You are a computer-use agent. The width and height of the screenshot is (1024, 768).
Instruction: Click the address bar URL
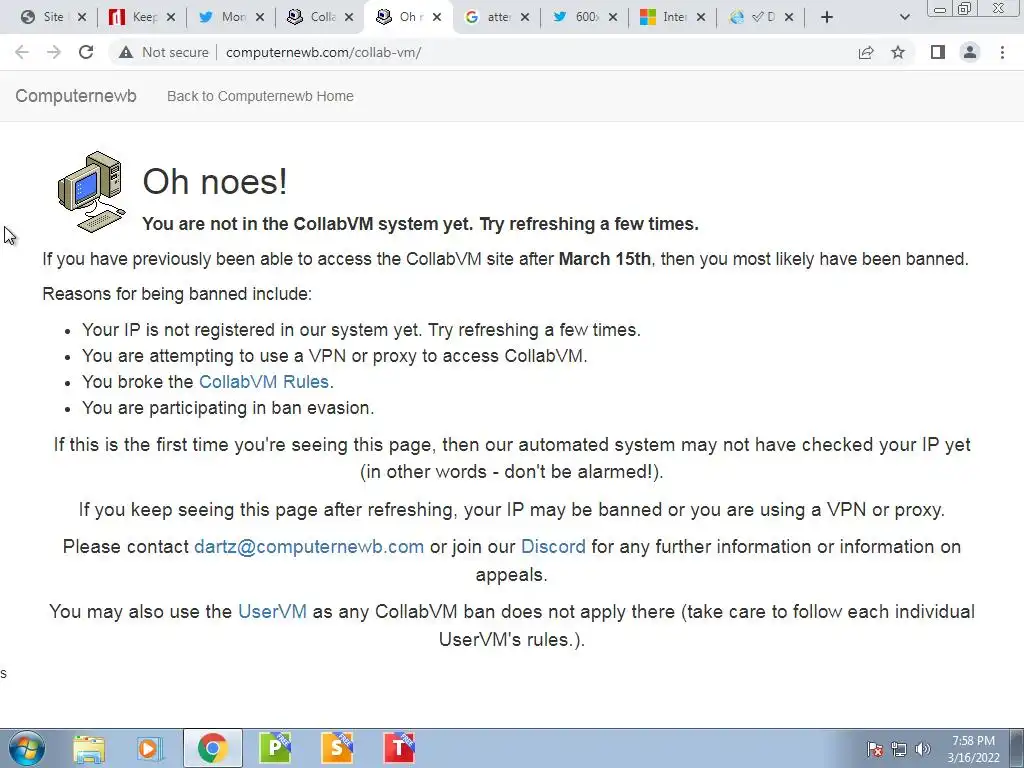(x=323, y=52)
